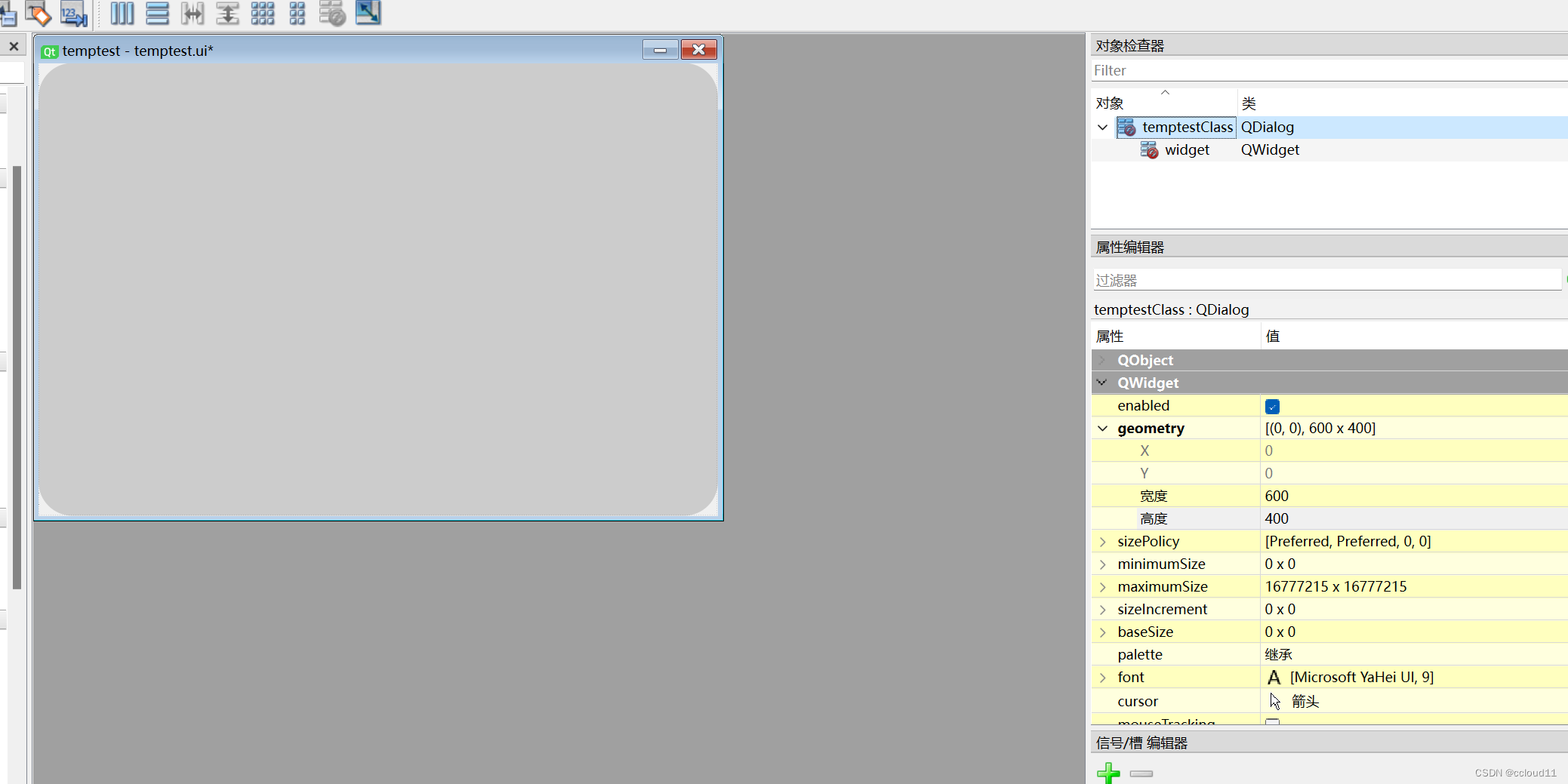This screenshot has height=784, width=1568.
Task: Apply Lay Out in a Form Layout
Action: [x=297, y=14]
